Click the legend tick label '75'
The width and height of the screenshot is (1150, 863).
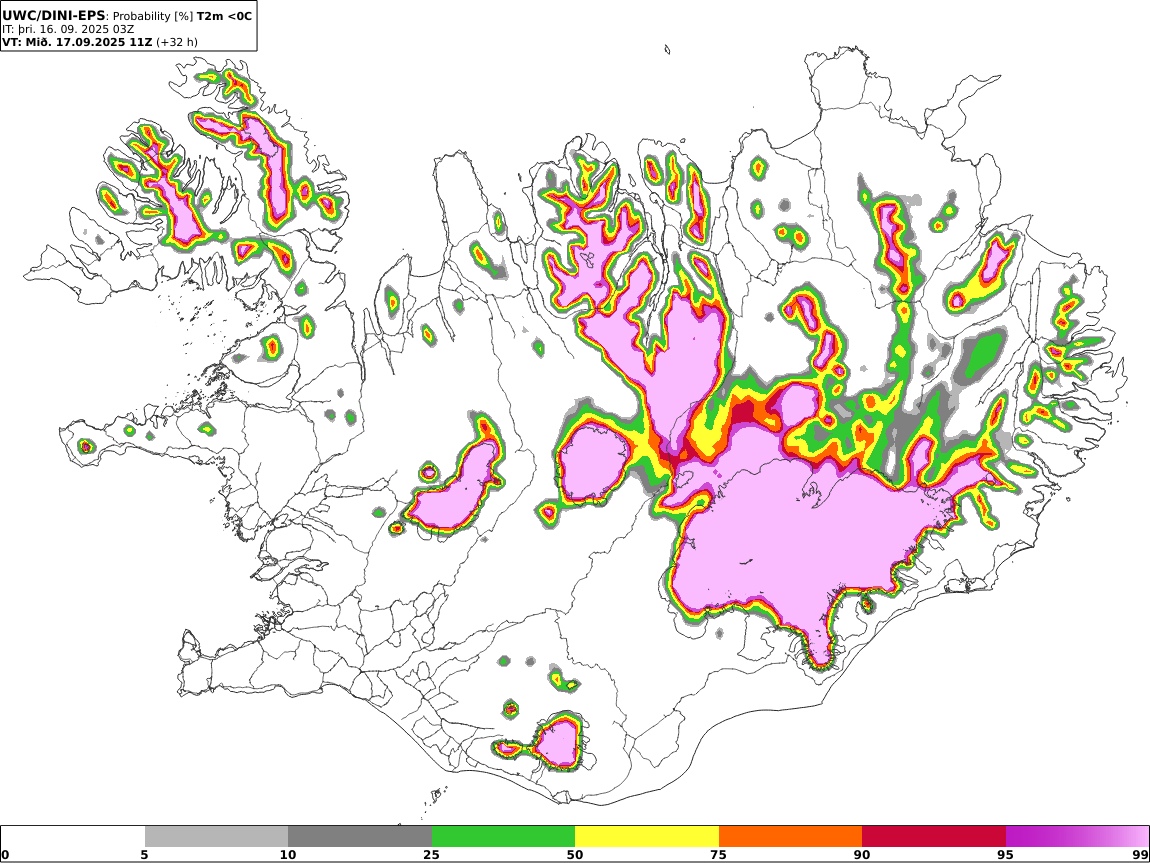[x=719, y=855]
